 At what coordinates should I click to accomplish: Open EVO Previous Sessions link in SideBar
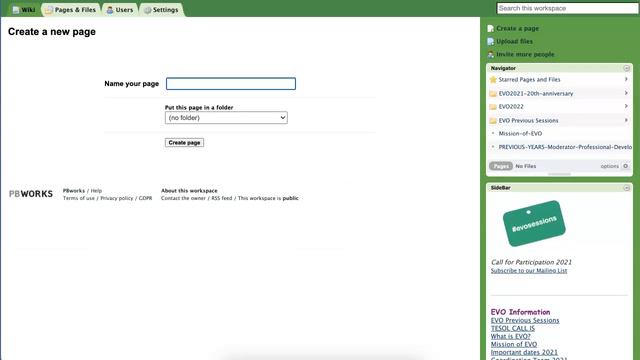tap(525, 320)
